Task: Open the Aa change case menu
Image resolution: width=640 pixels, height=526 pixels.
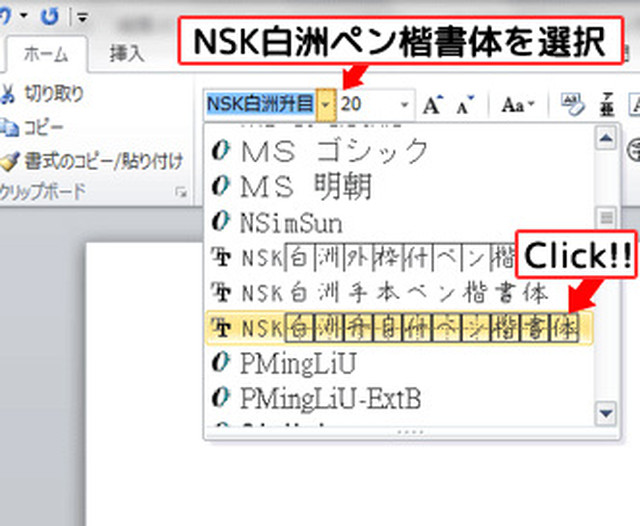Action: tap(518, 105)
